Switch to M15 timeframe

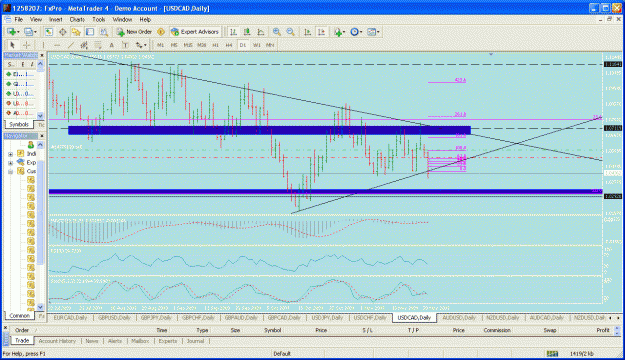[x=188, y=45]
